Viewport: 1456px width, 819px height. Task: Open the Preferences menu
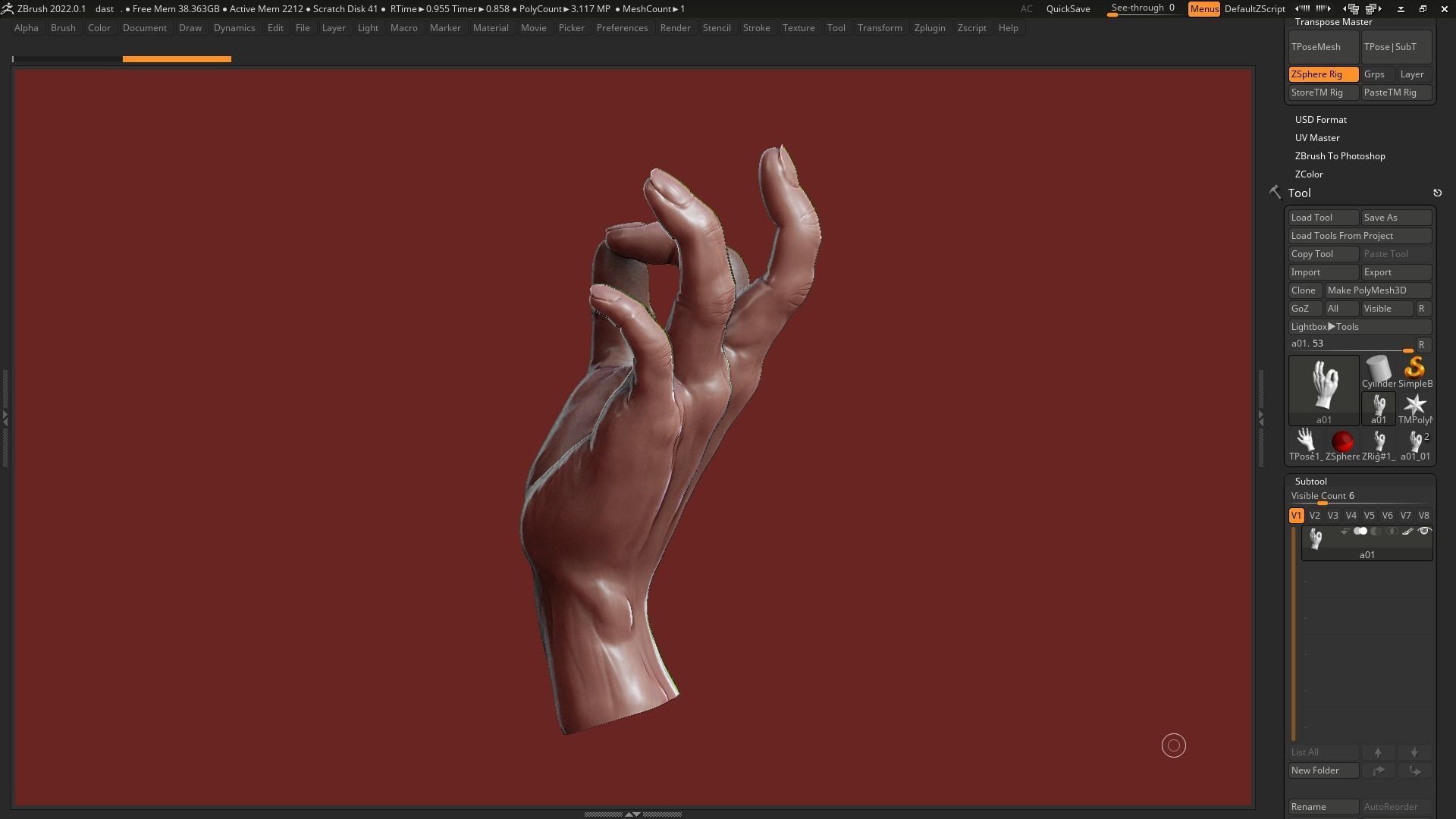622,28
